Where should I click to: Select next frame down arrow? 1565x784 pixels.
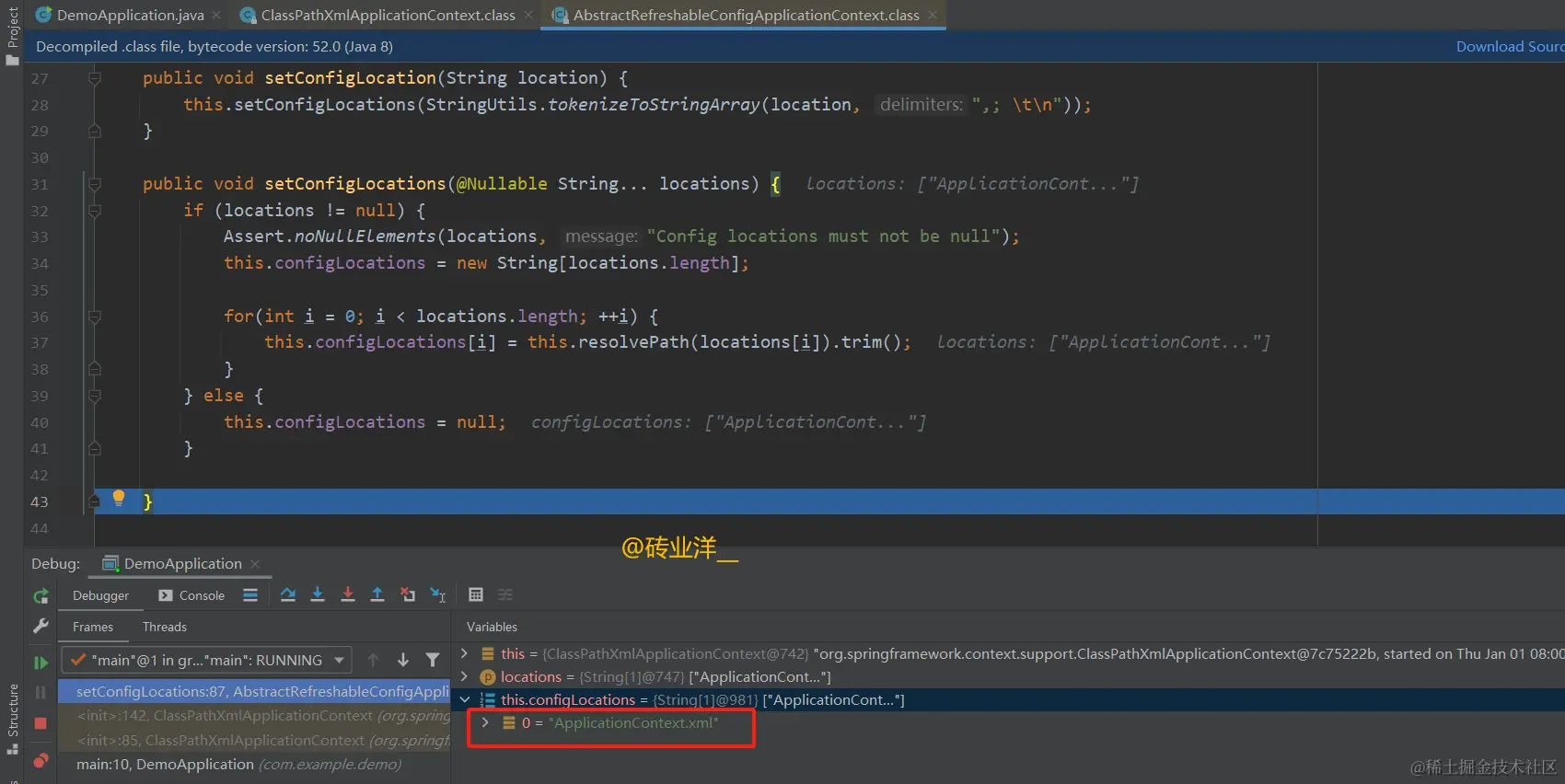pyautogui.click(x=403, y=660)
